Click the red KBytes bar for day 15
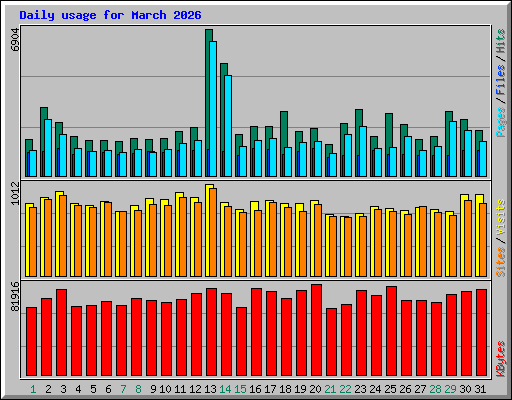512x400 pixels. [x=241, y=342]
